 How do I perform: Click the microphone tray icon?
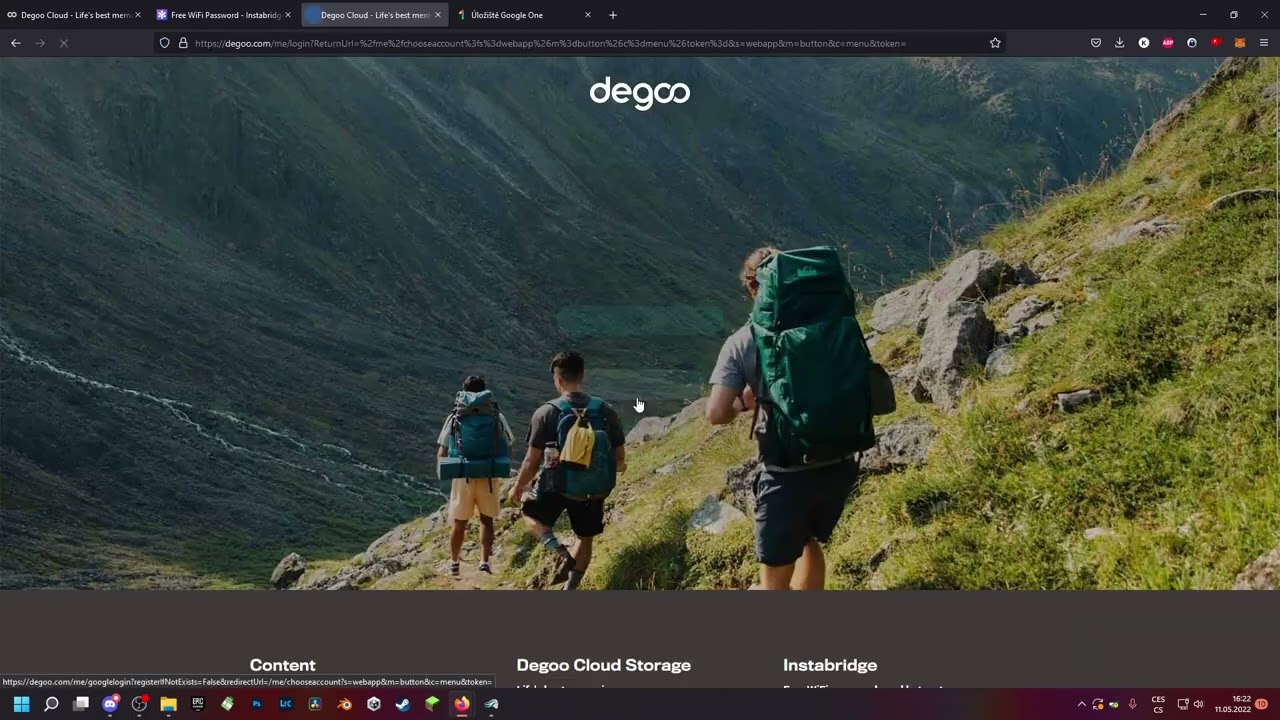pyautogui.click(x=1133, y=704)
